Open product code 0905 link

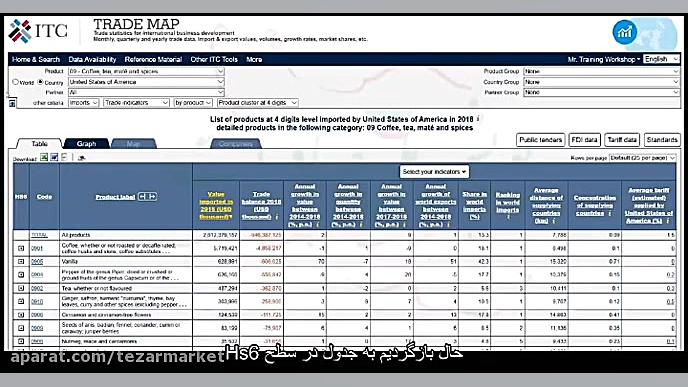coord(37,262)
